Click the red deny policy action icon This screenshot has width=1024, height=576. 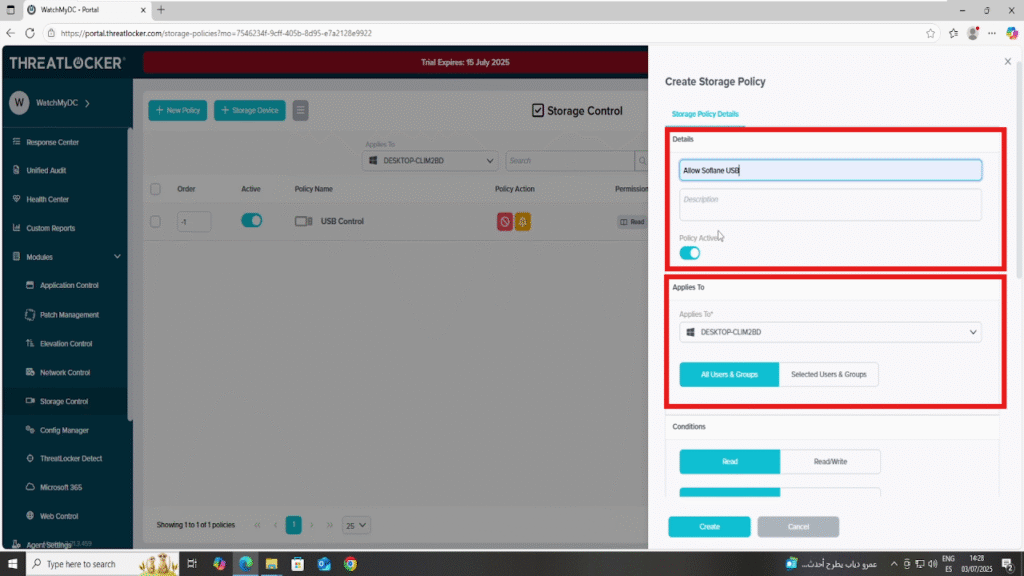tap(504, 221)
